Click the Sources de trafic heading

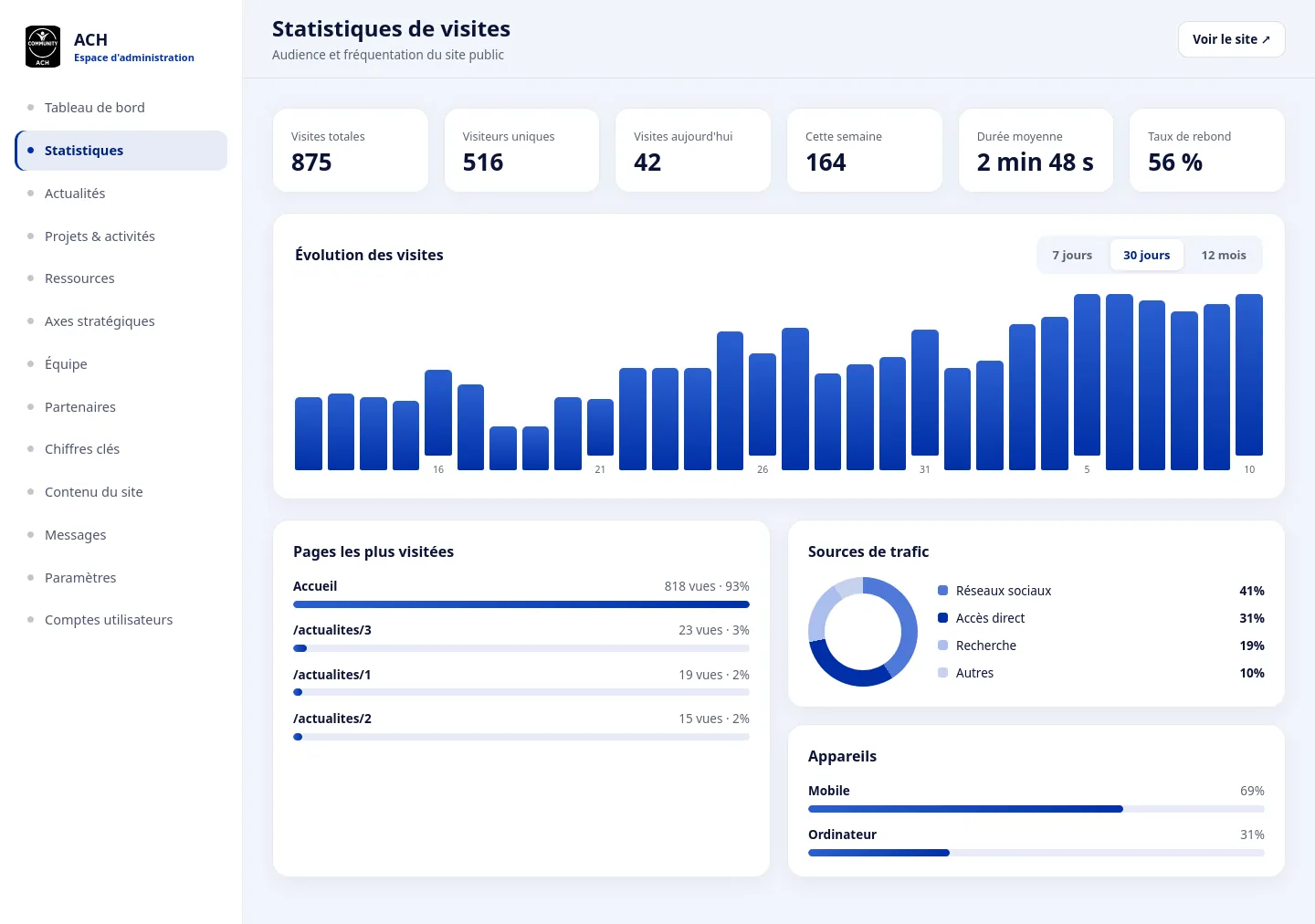click(868, 551)
